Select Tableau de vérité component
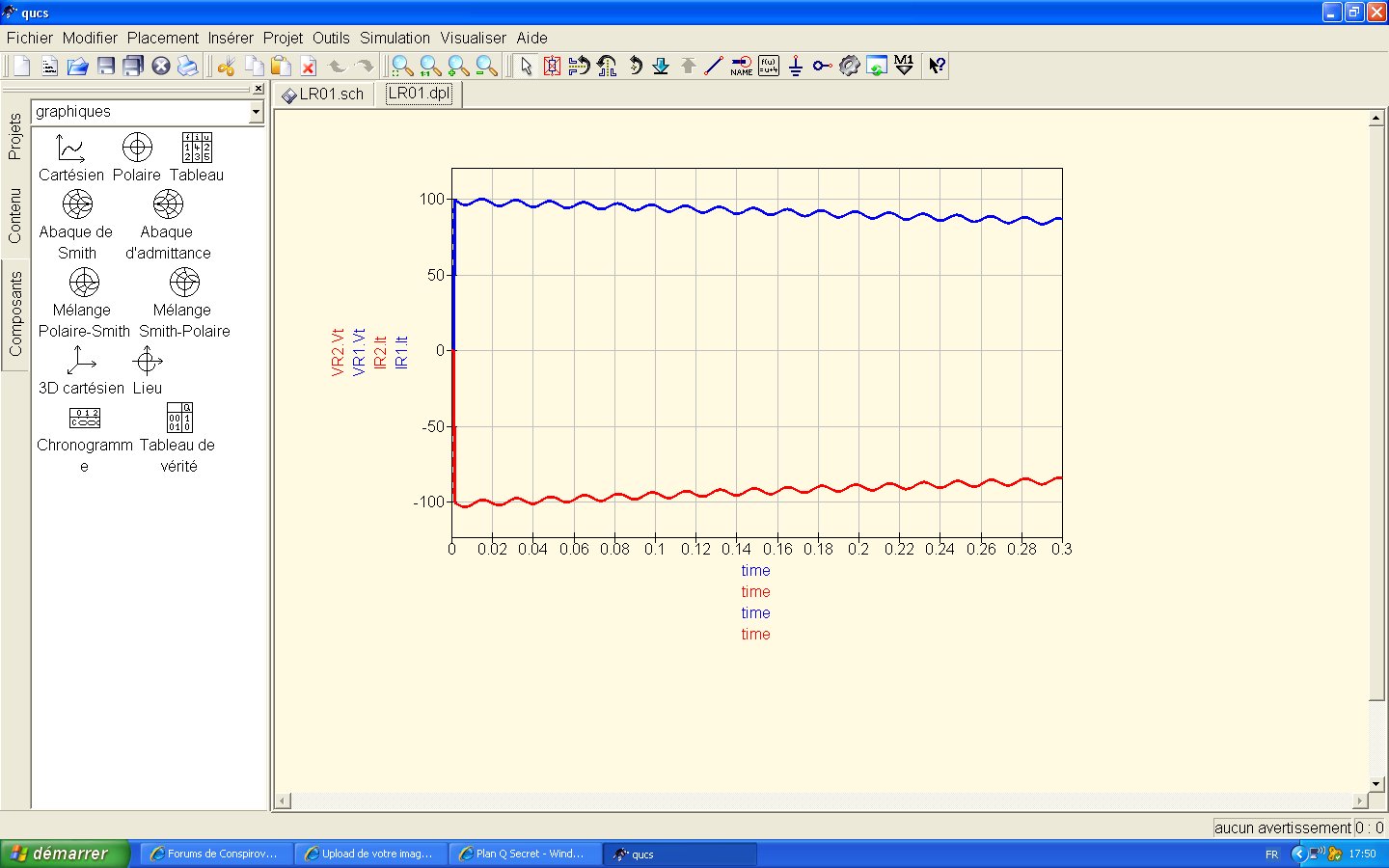1389x868 pixels. coord(178,439)
